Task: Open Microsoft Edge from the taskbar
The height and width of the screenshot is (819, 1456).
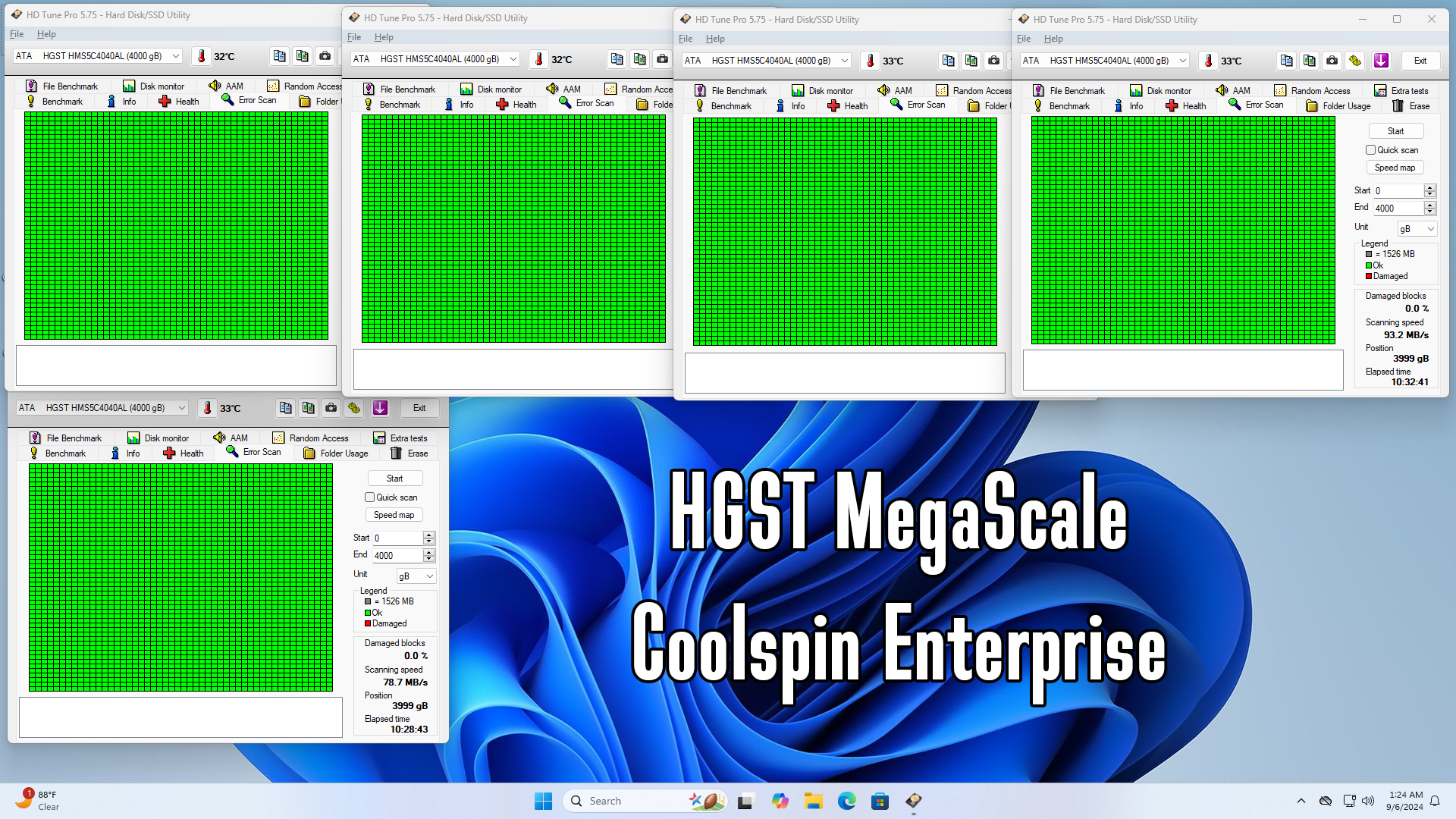Action: [x=847, y=800]
